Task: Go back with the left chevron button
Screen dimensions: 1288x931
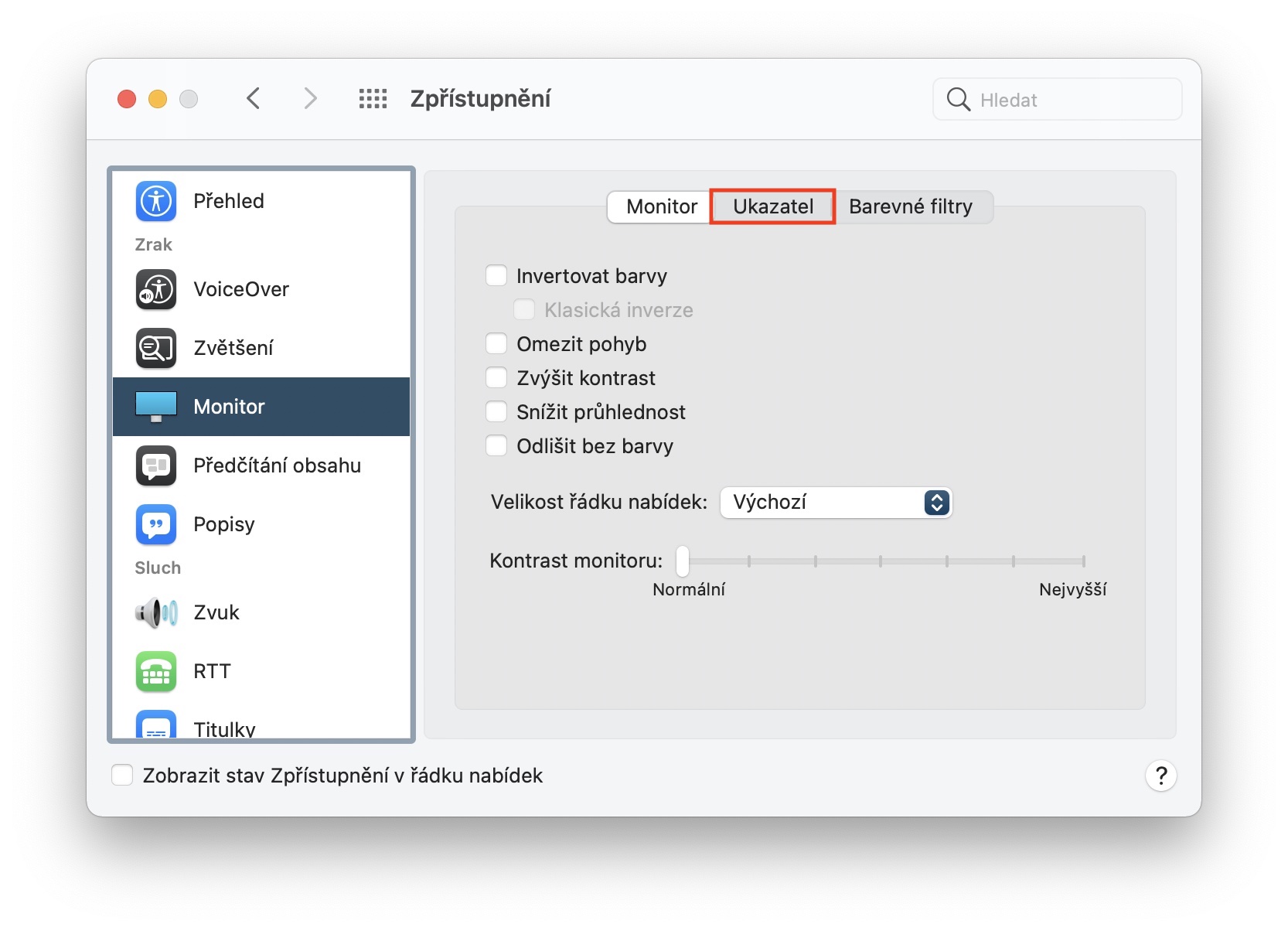Action: (253, 99)
